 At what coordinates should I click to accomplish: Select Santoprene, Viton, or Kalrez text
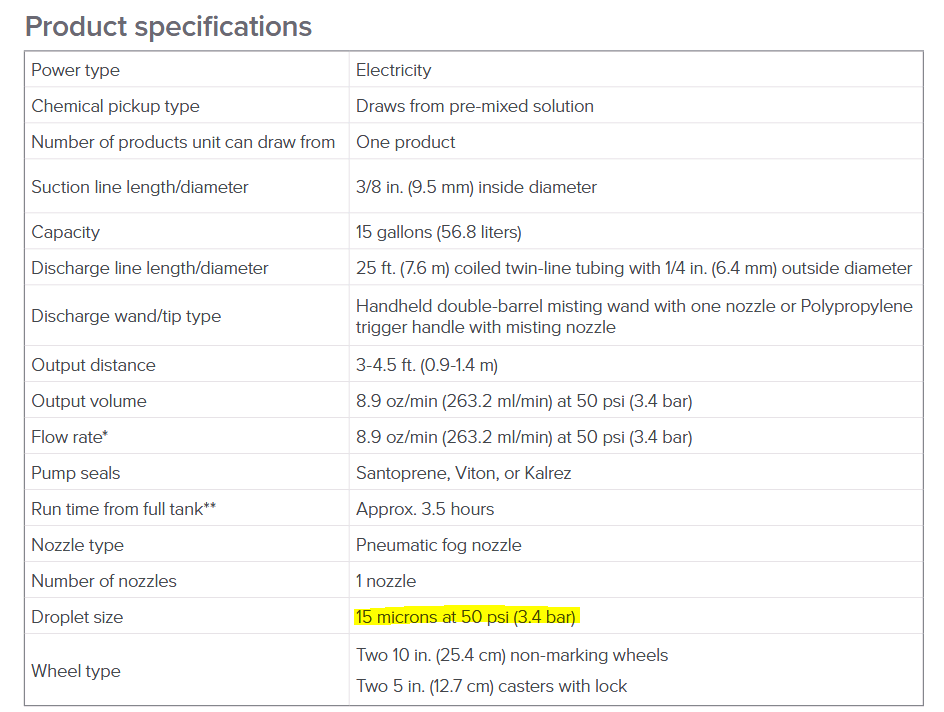[x=463, y=473]
